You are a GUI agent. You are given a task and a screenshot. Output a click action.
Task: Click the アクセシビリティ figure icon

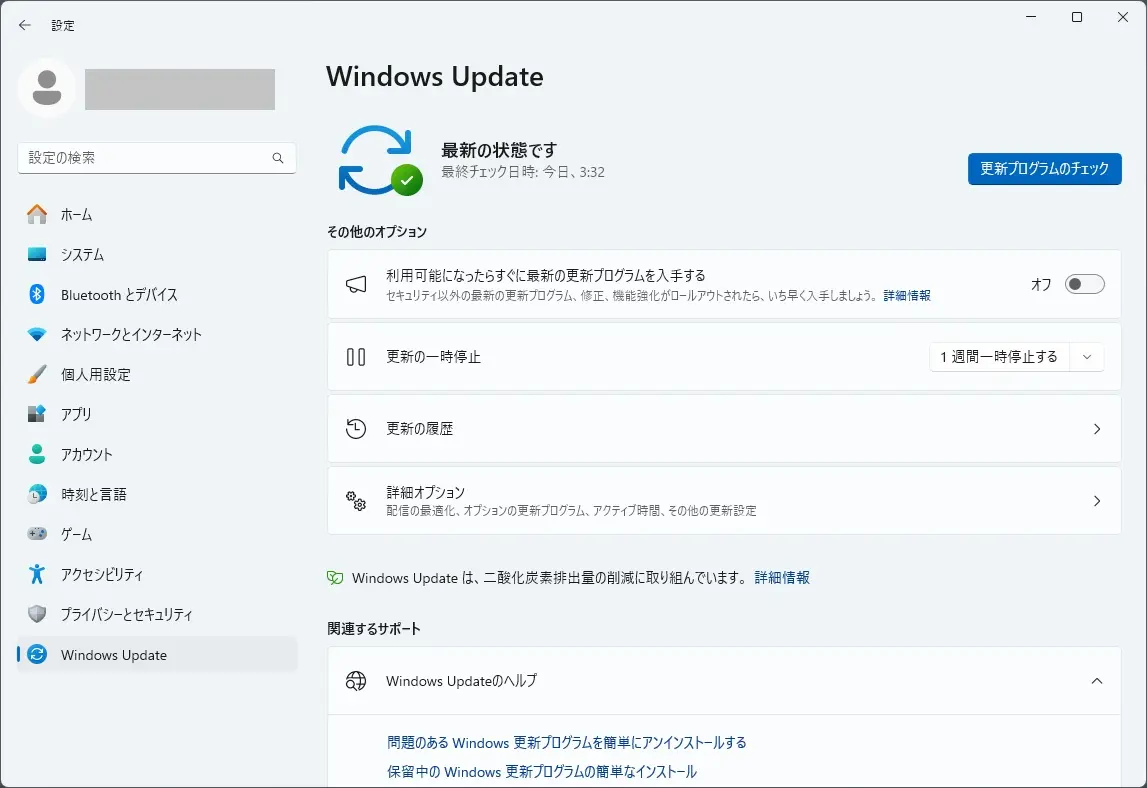click(x=37, y=574)
